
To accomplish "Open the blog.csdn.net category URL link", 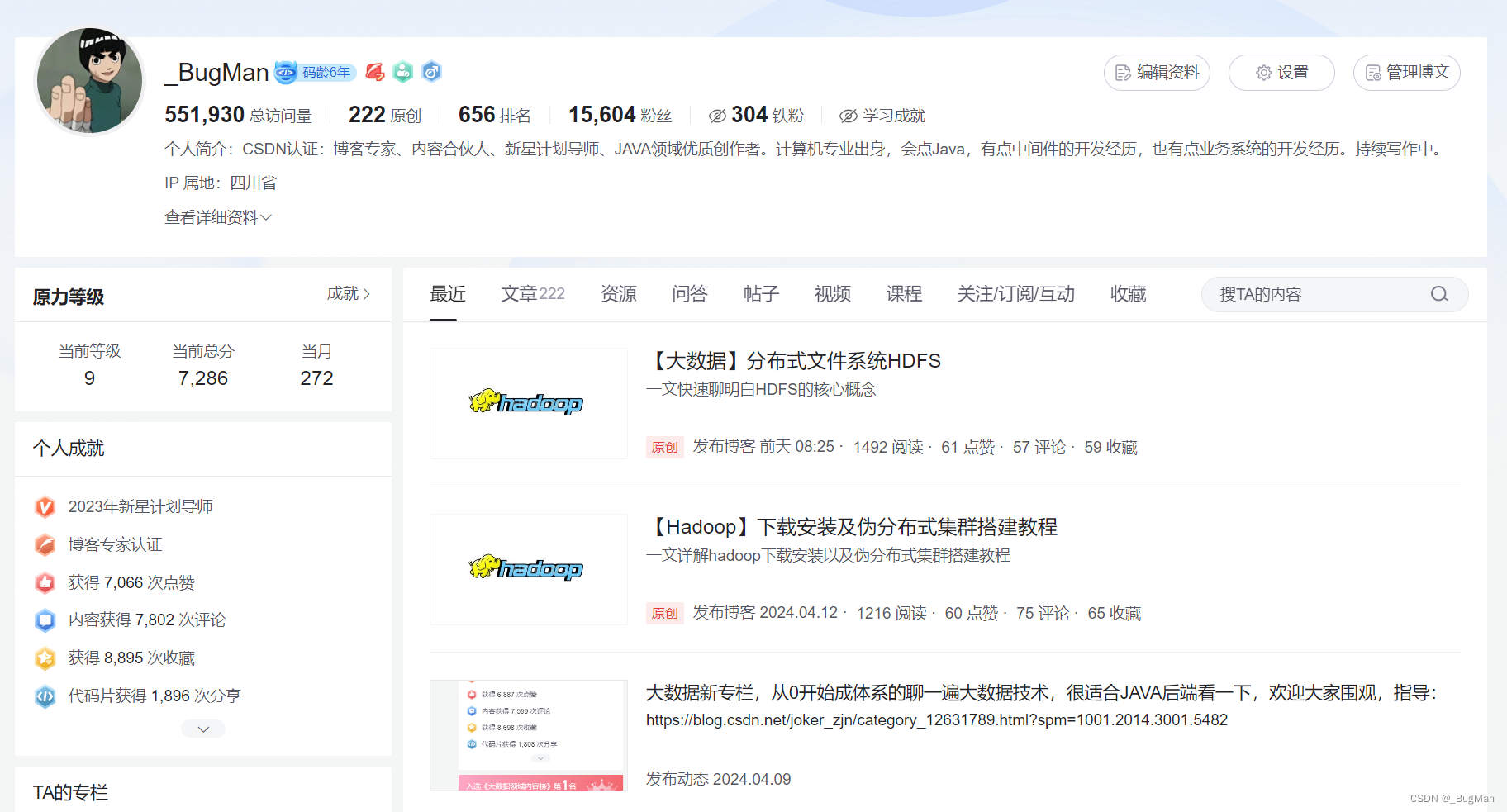I will [937, 720].
